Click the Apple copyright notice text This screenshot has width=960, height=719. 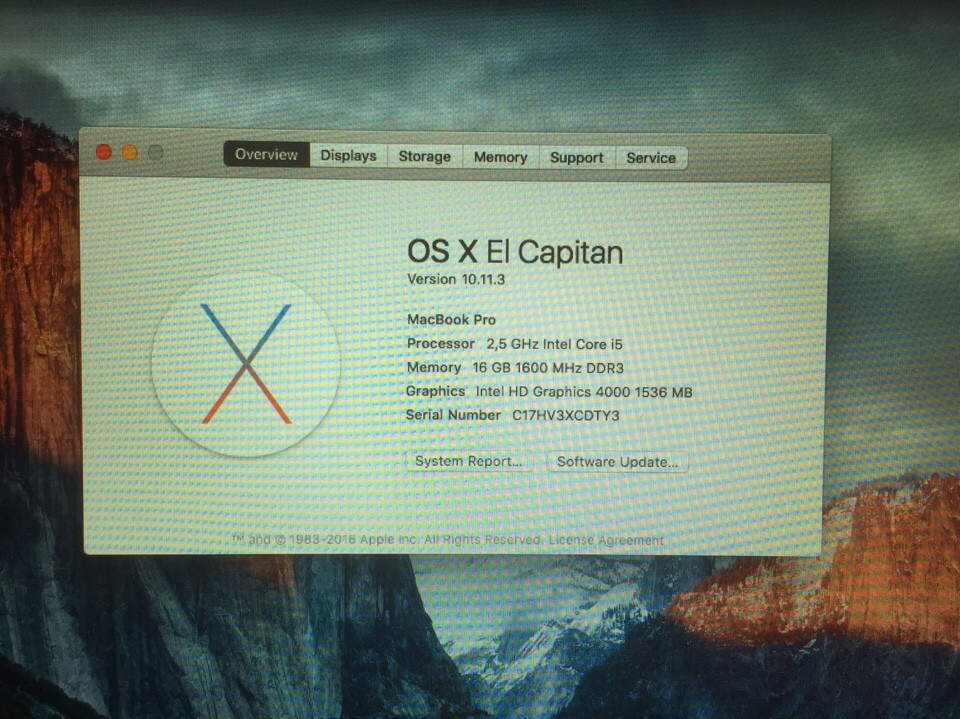(x=387, y=540)
